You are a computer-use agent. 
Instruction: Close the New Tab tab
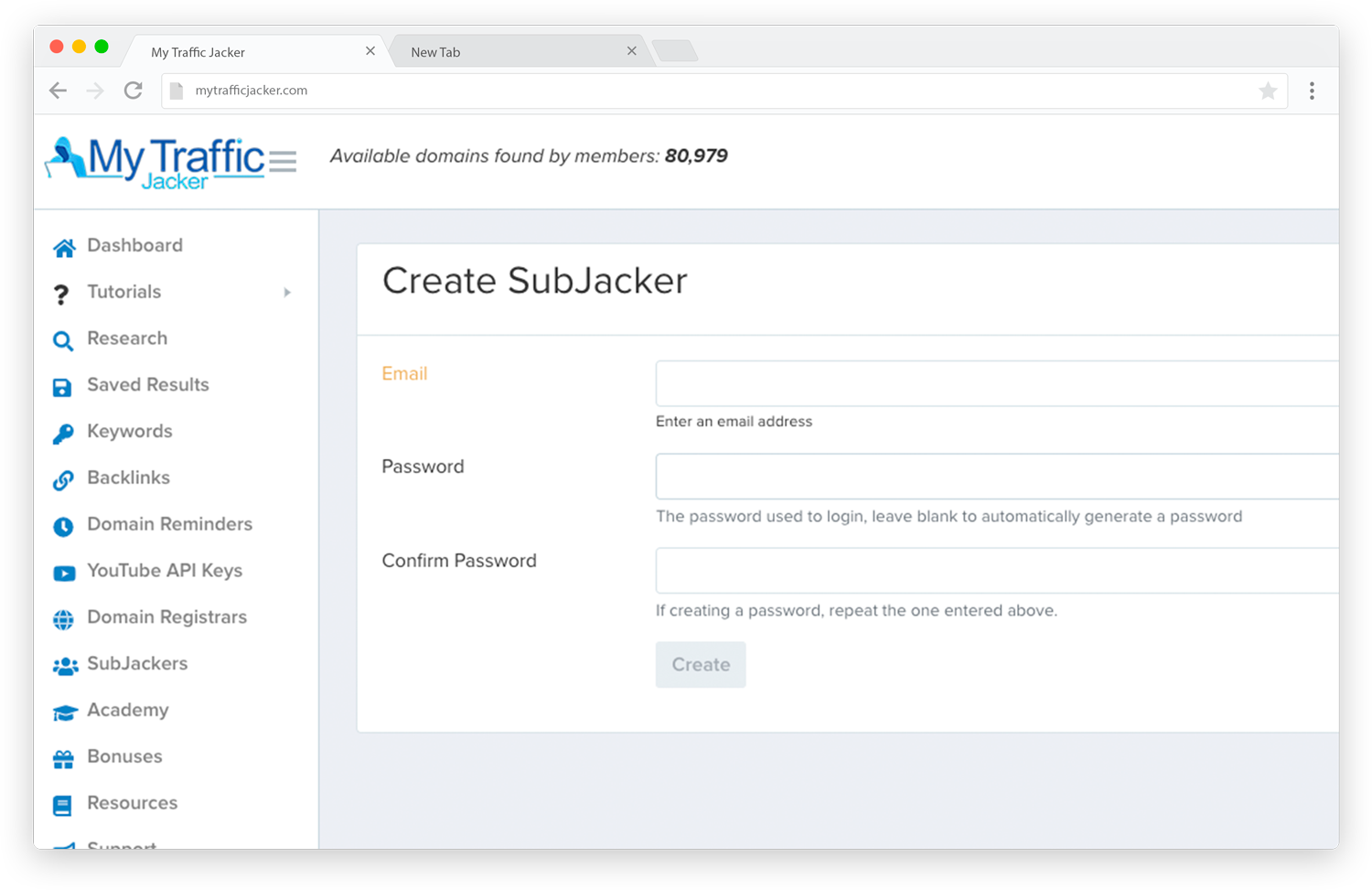pos(632,51)
